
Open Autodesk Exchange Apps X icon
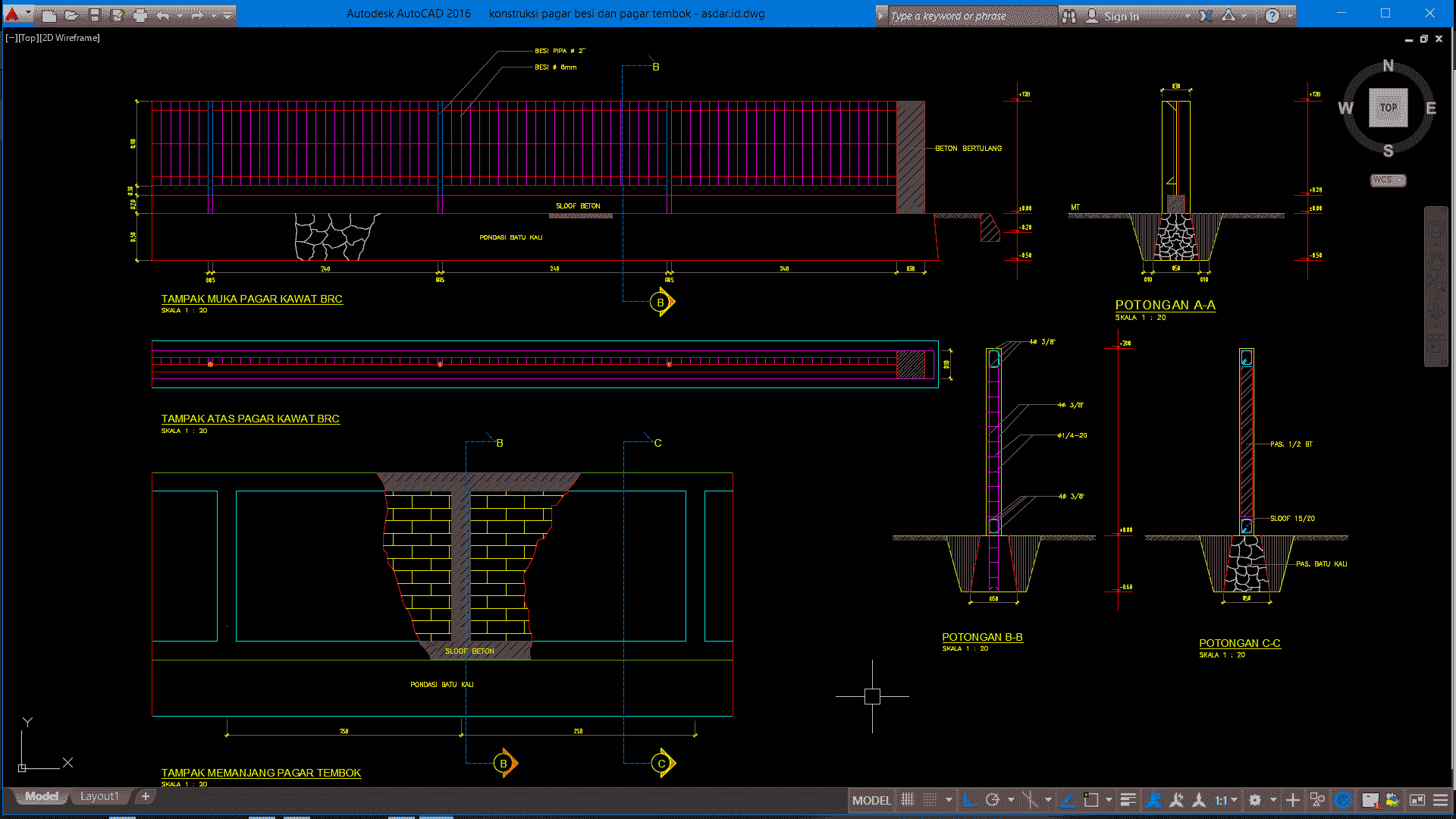tap(1206, 15)
